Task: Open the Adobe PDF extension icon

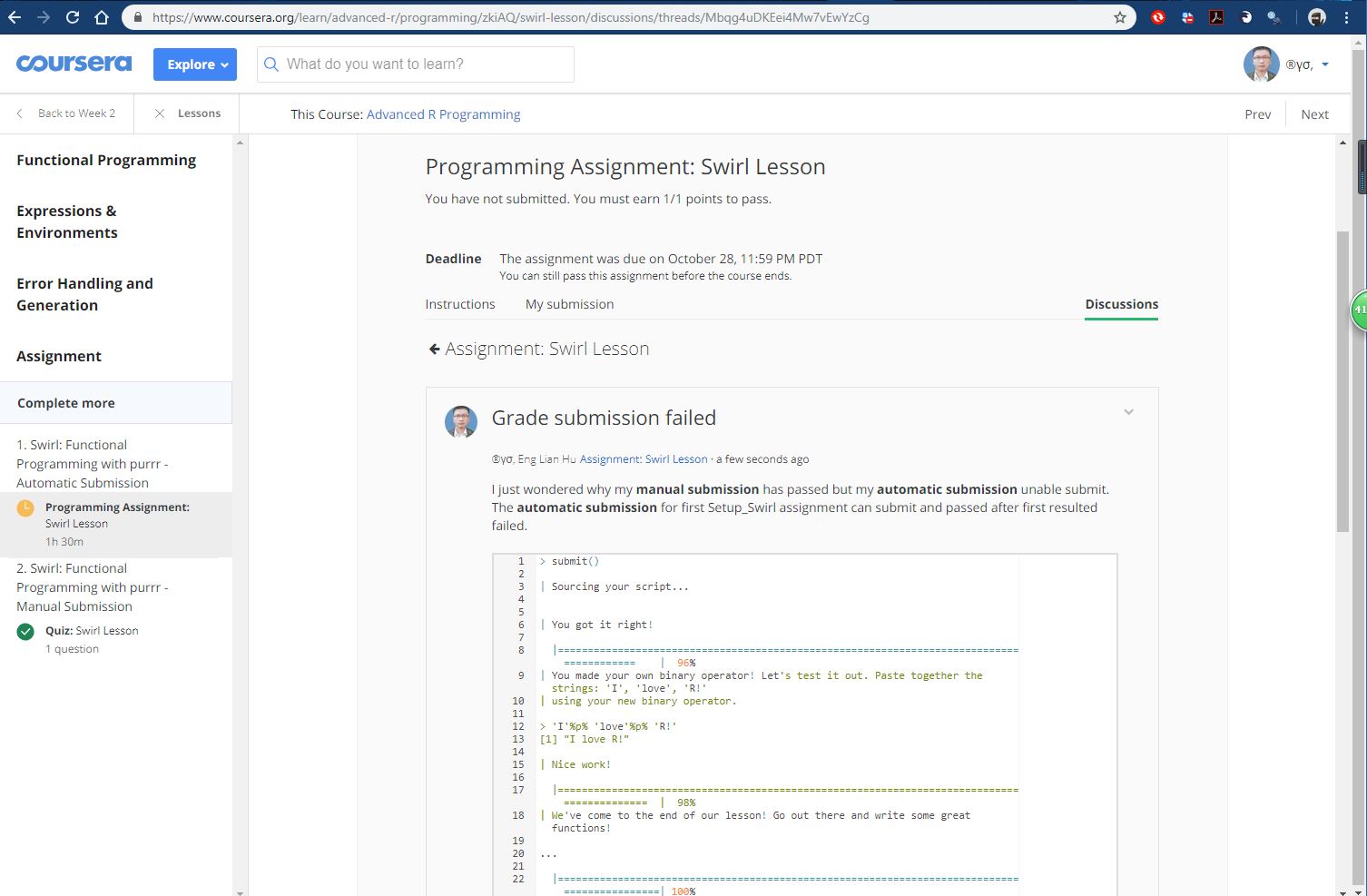Action: pos(1216,17)
